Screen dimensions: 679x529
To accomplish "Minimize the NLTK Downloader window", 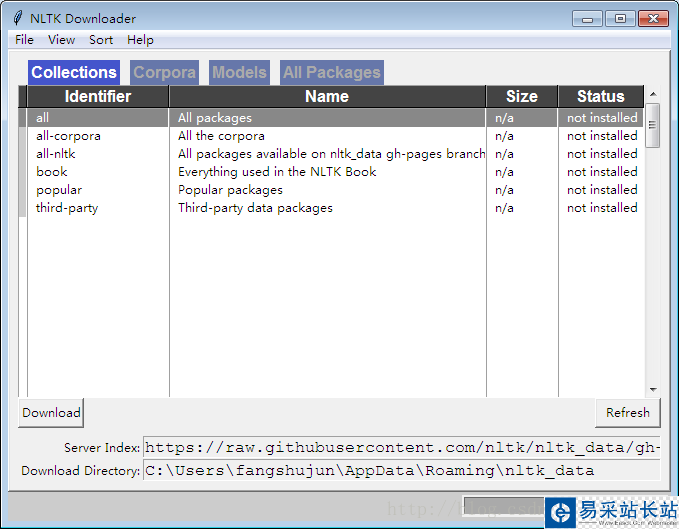I will (x=587, y=19).
